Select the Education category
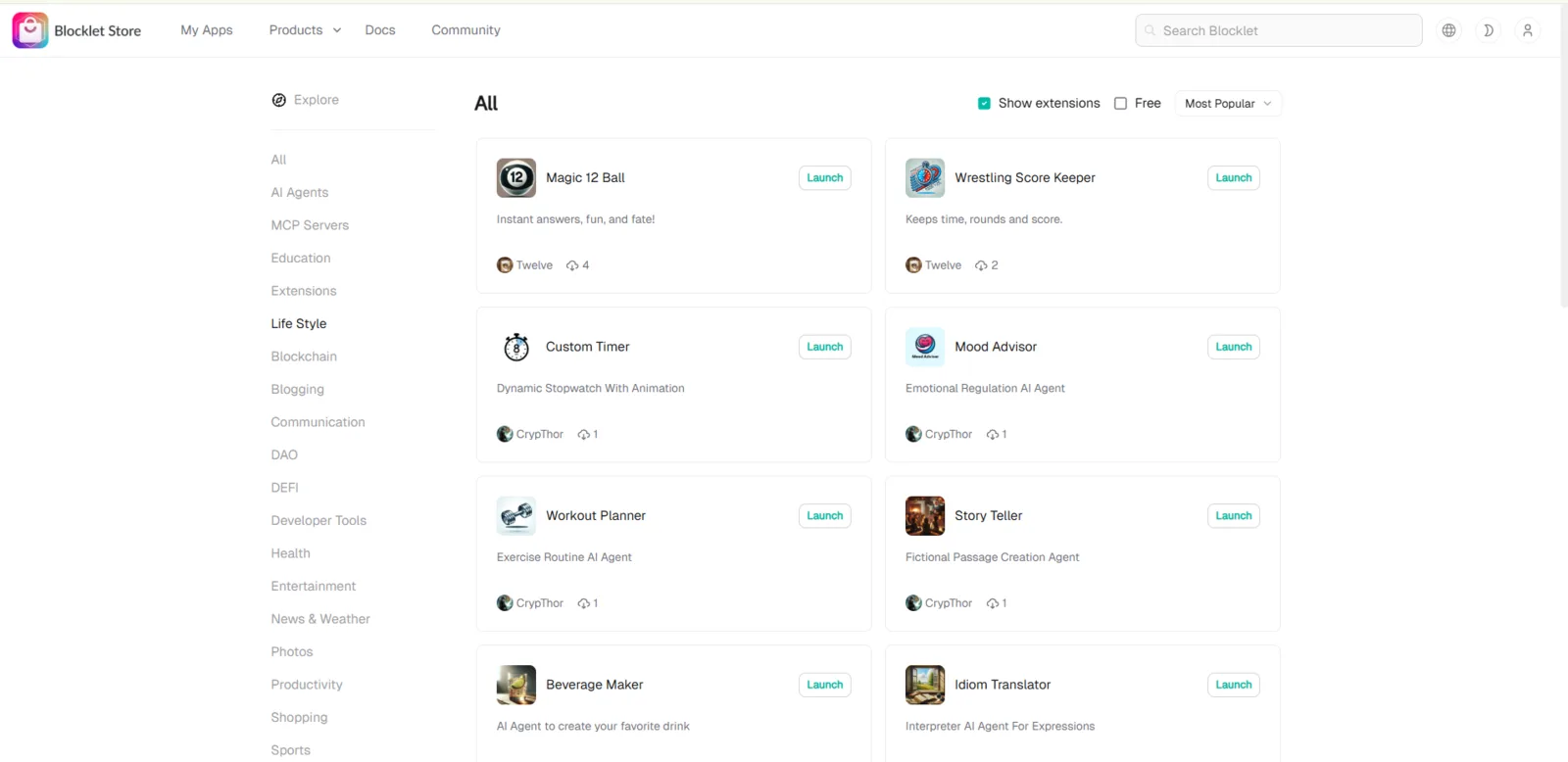 (301, 259)
